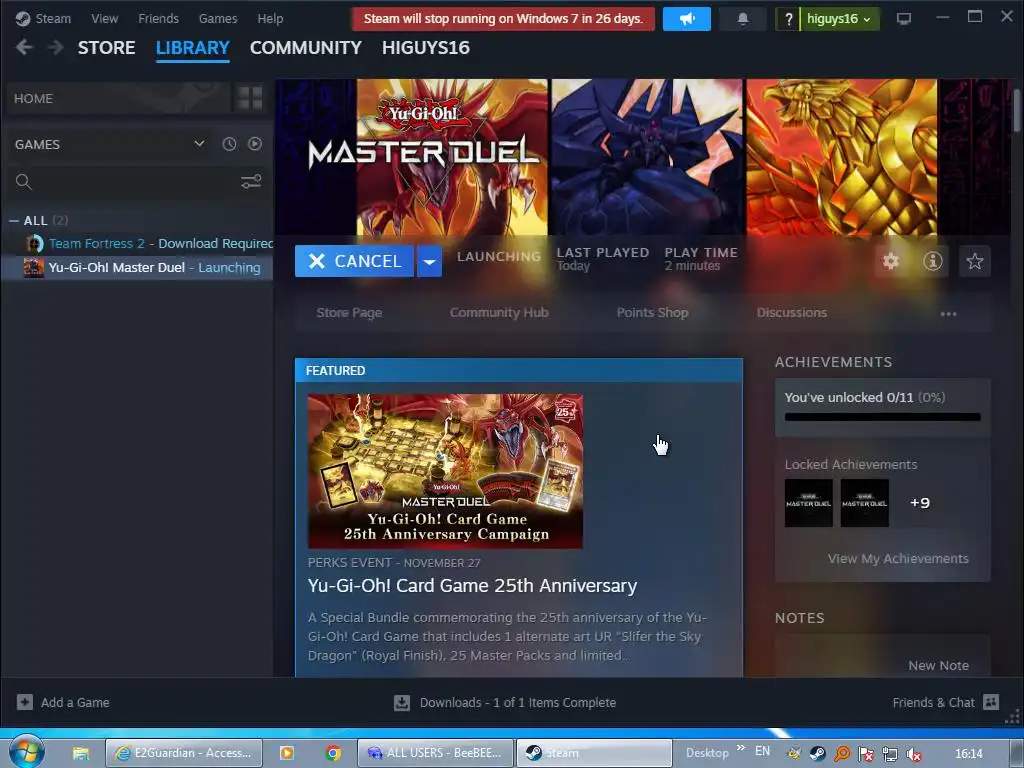Select Yu-Gi-Oh! Master Duel in library

136,267
